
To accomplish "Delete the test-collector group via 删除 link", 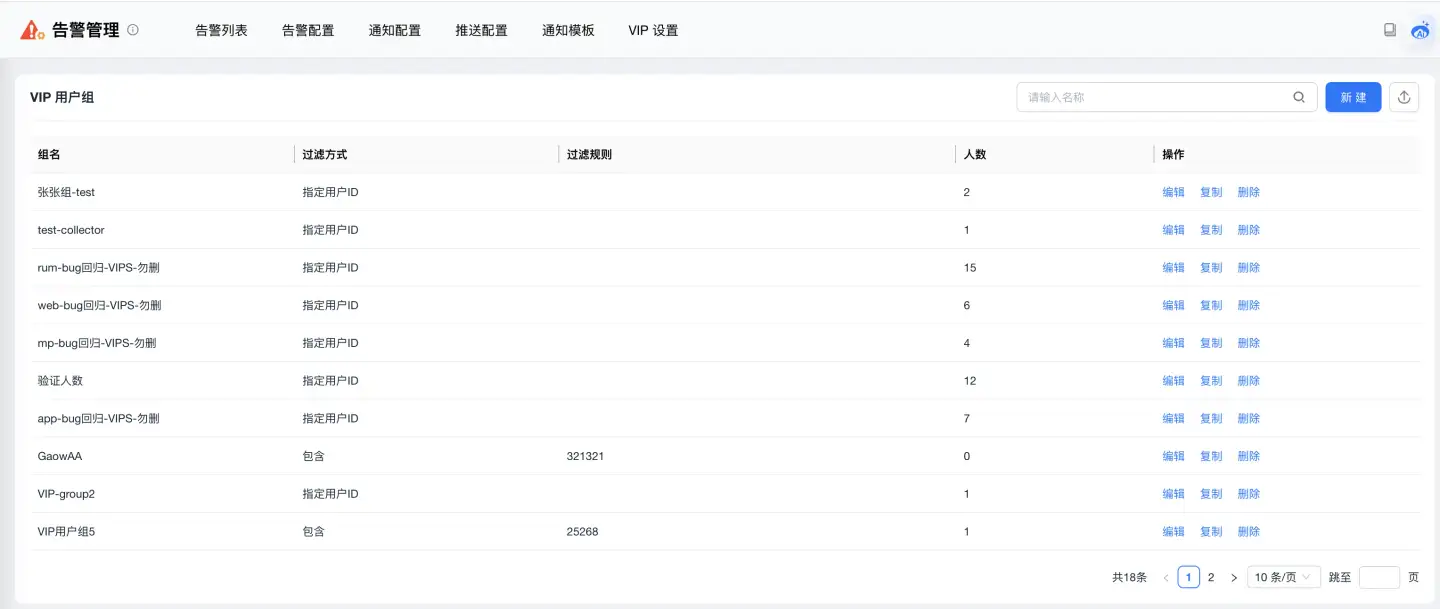I will [x=1249, y=229].
